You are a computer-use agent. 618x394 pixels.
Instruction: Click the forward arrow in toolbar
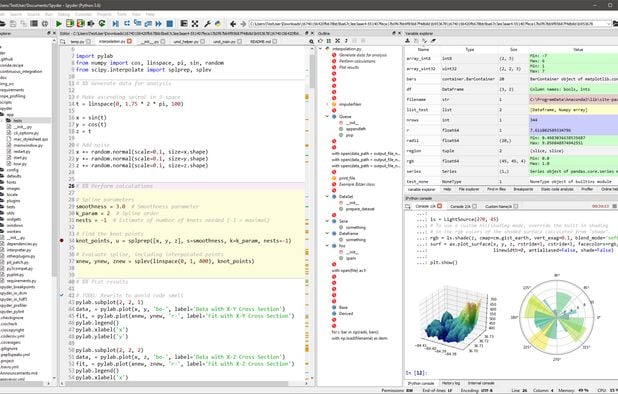(x=243, y=24)
